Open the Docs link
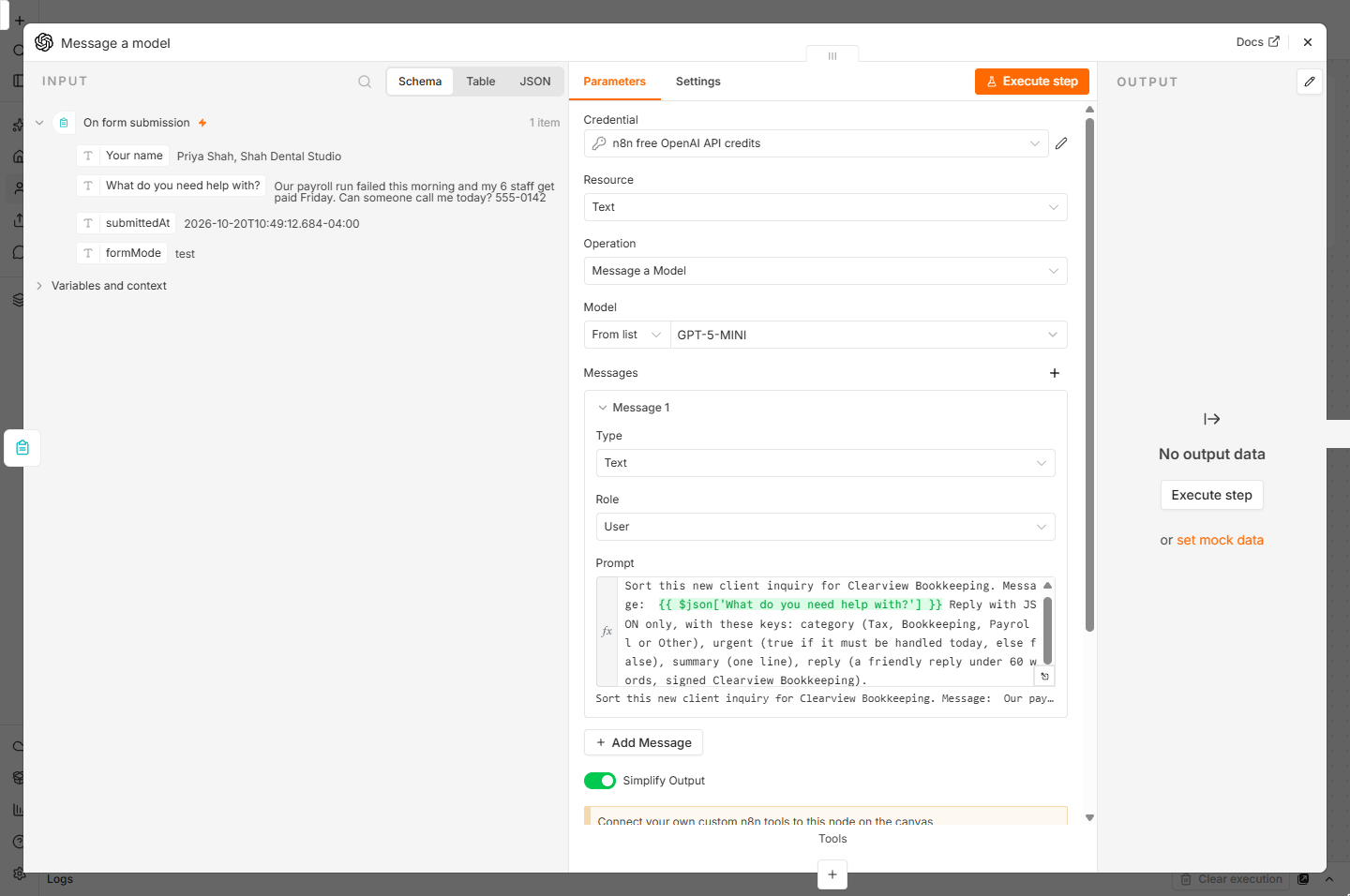The width and height of the screenshot is (1350, 896). point(1257,42)
